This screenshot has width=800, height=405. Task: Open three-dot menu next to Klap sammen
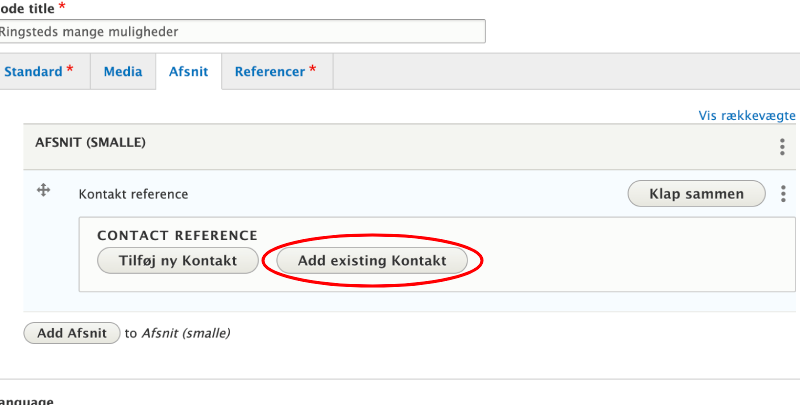click(782, 194)
